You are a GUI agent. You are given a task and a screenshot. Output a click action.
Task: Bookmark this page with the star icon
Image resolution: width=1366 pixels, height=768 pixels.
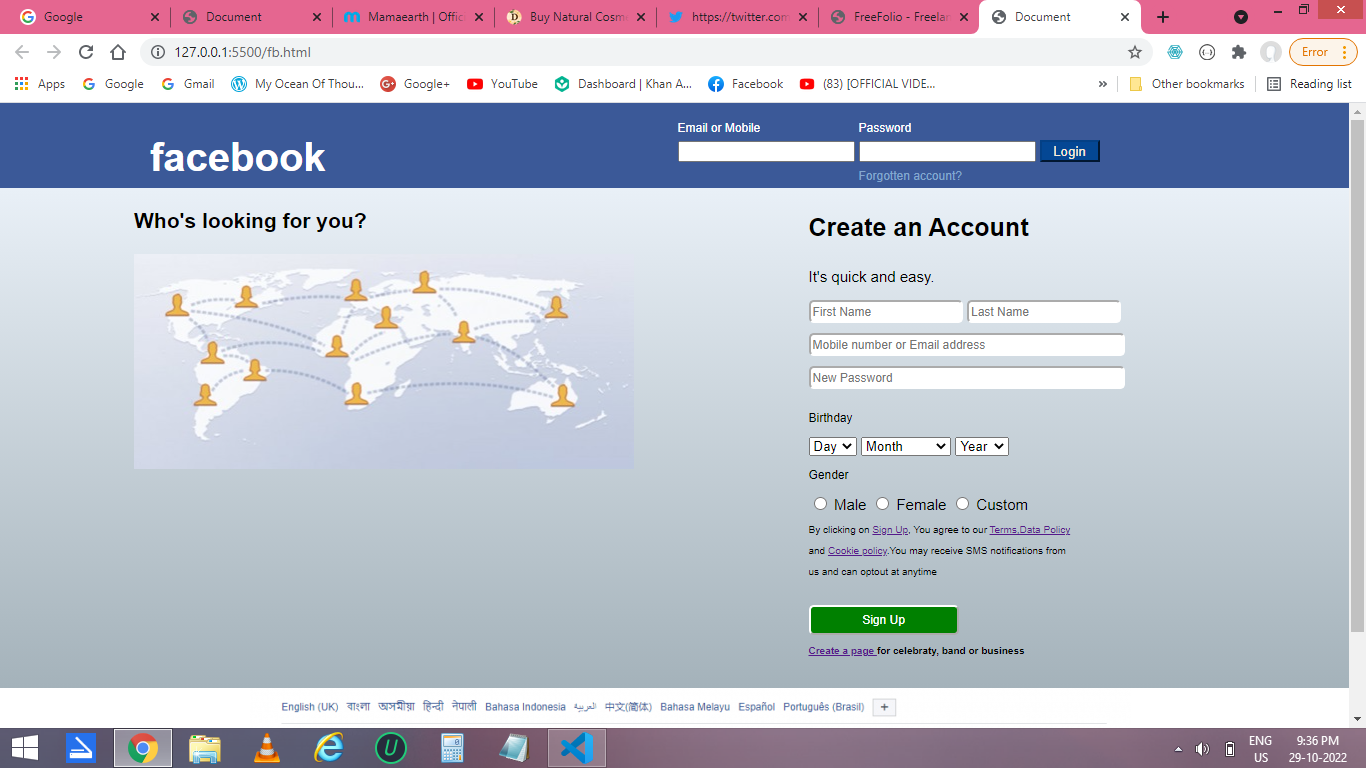(x=1135, y=52)
